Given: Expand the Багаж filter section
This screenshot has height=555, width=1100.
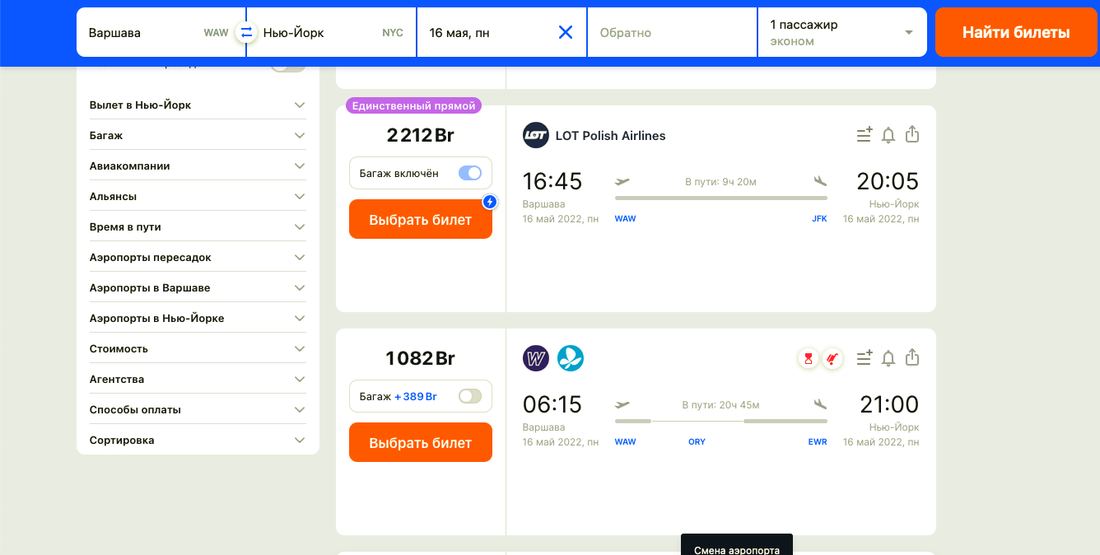Looking at the screenshot, I should click(x=197, y=135).
